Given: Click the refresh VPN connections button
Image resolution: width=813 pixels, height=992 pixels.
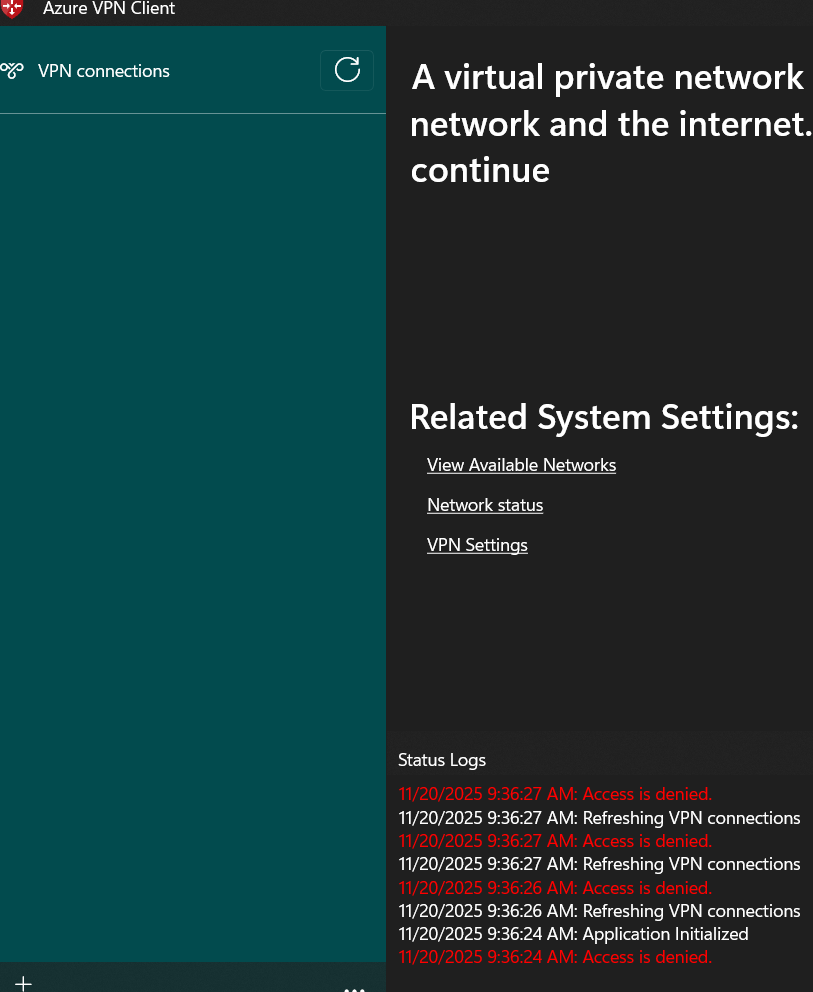Looking at the screenshot, I should point(347,70).
